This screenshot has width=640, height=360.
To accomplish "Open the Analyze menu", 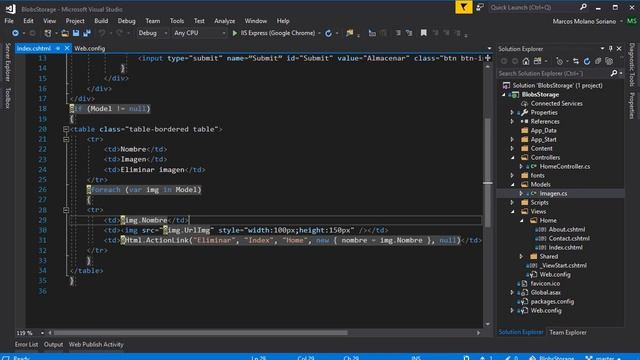I will (224, 21).
